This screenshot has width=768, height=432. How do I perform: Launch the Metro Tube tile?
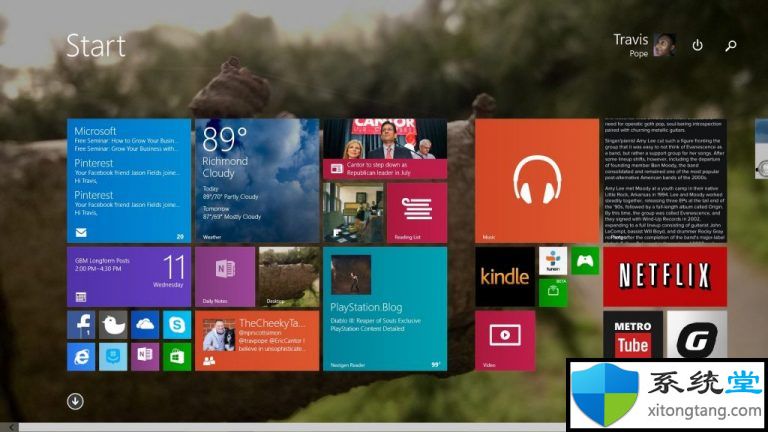(x=633, y=335)
